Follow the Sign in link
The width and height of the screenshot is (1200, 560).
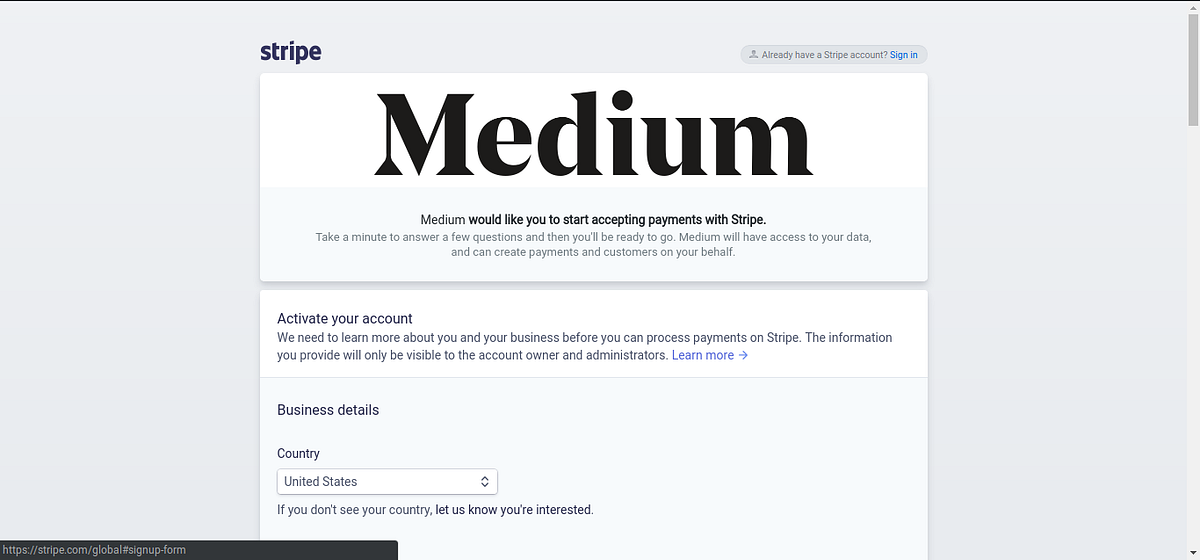(903, 55)
